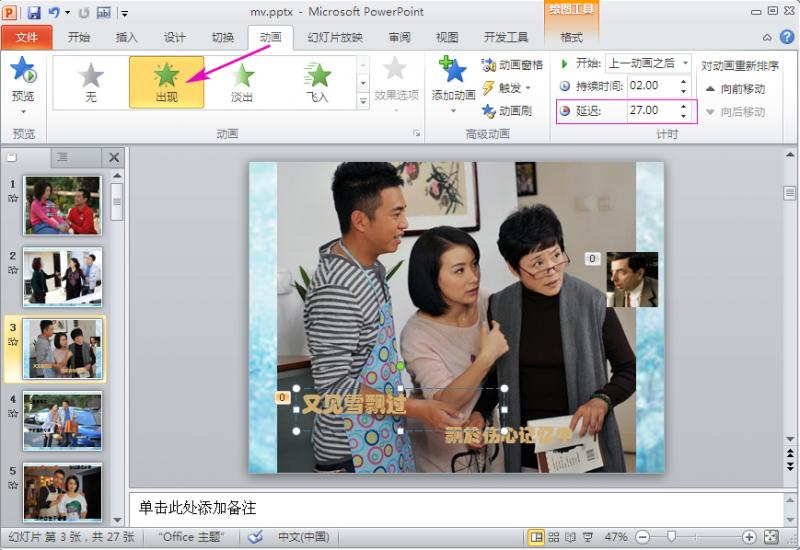800x550 pixels.
Task: Select slide 5 thumbnail
Action: tap(62, 492)
